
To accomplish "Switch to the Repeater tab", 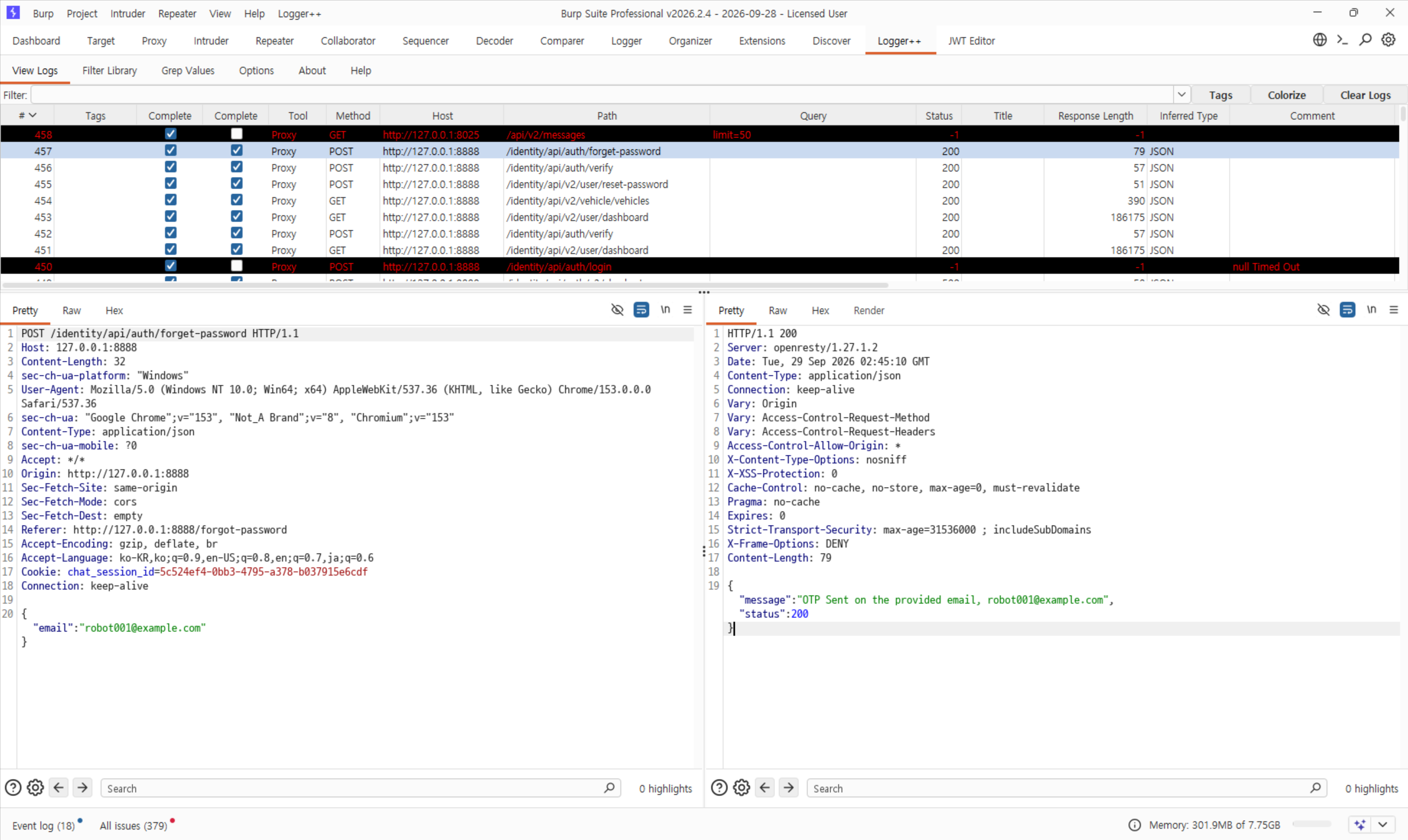I will click(x=274, y=41).
